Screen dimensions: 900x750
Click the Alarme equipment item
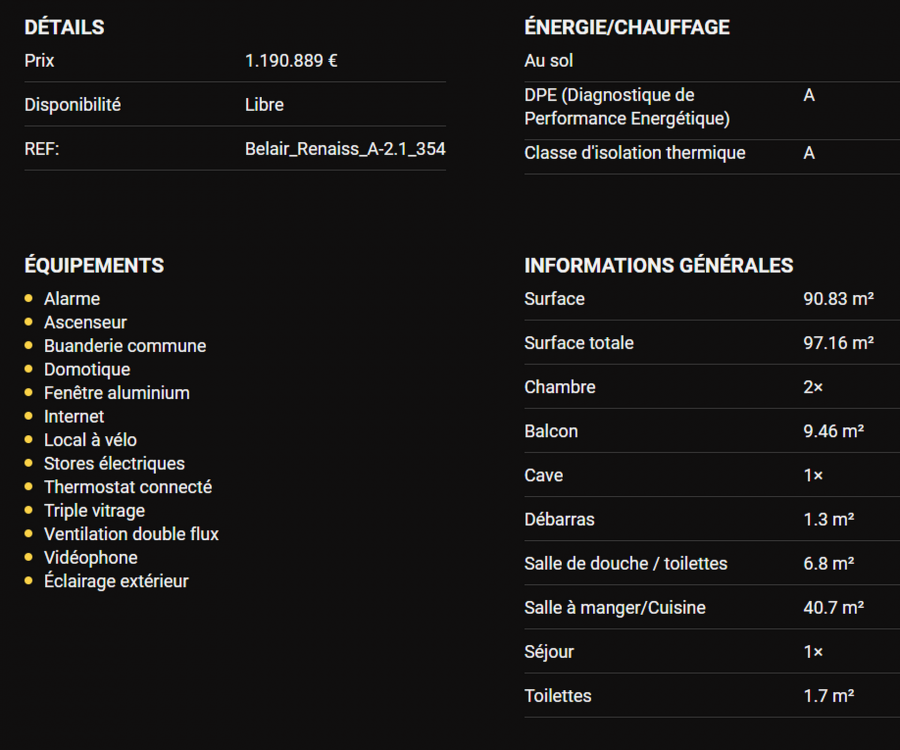click(72, 299)
